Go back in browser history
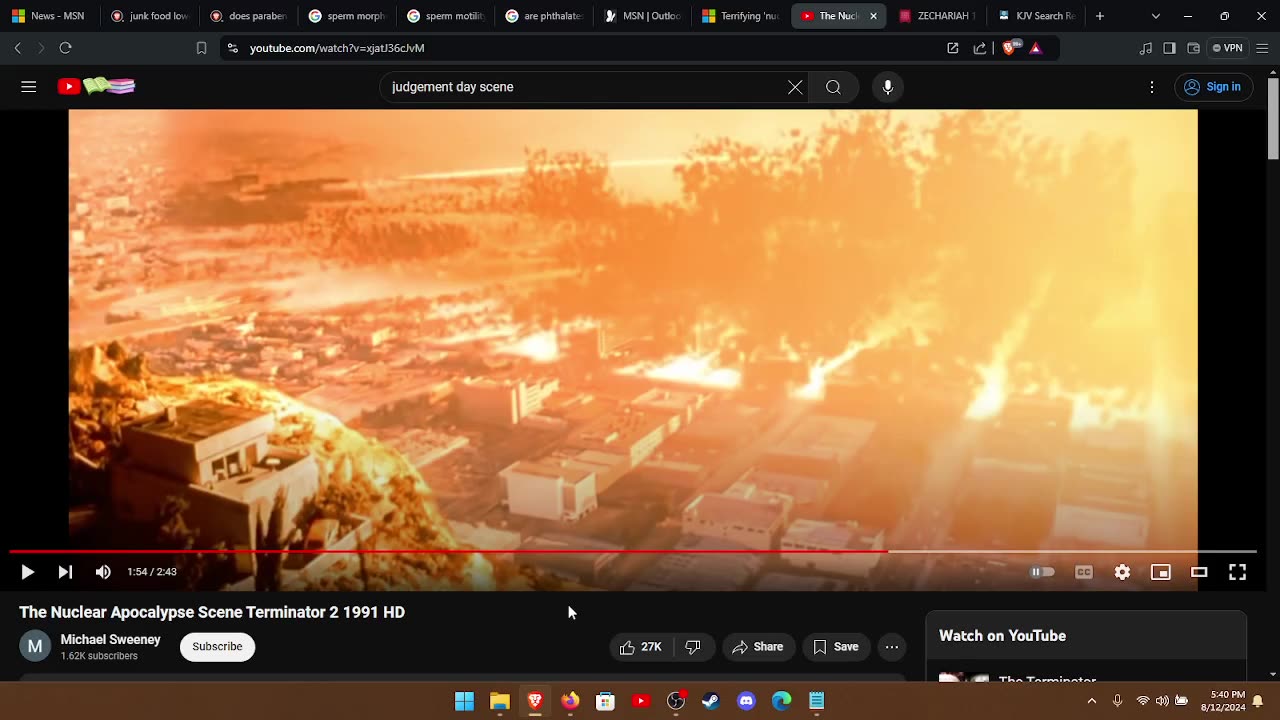Image resolution: width=1280 pixels, height=720 pixels. tap(17, 48)
